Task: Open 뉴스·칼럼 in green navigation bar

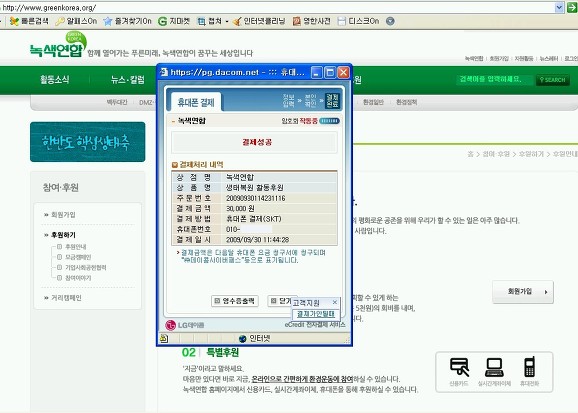Action: click(x=128, y=79)
